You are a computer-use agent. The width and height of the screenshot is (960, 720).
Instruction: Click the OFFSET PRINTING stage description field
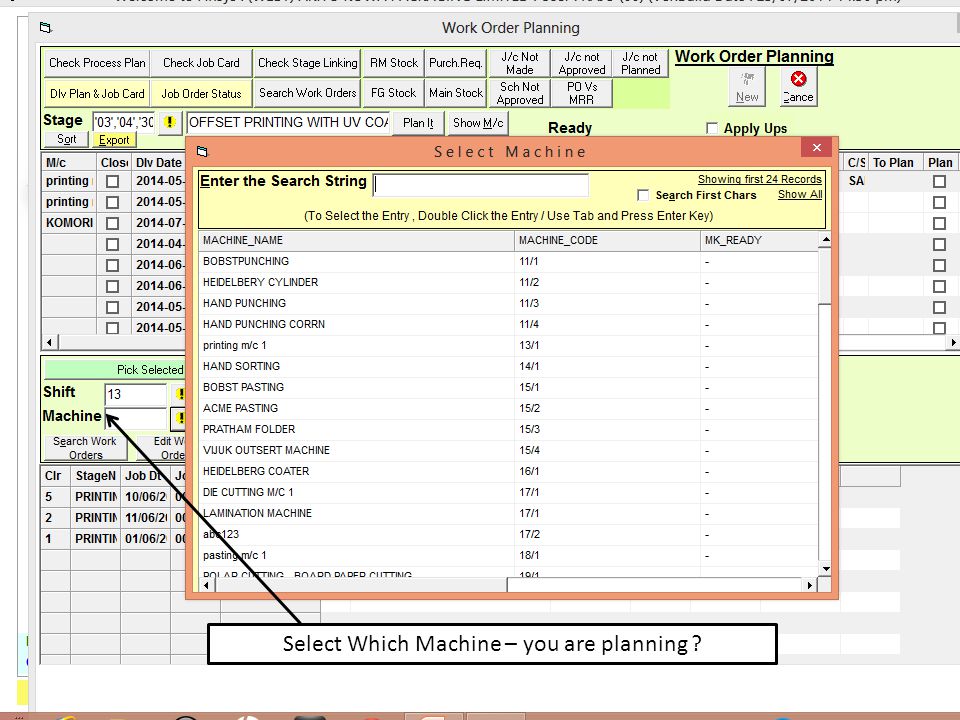pos(288,122)
